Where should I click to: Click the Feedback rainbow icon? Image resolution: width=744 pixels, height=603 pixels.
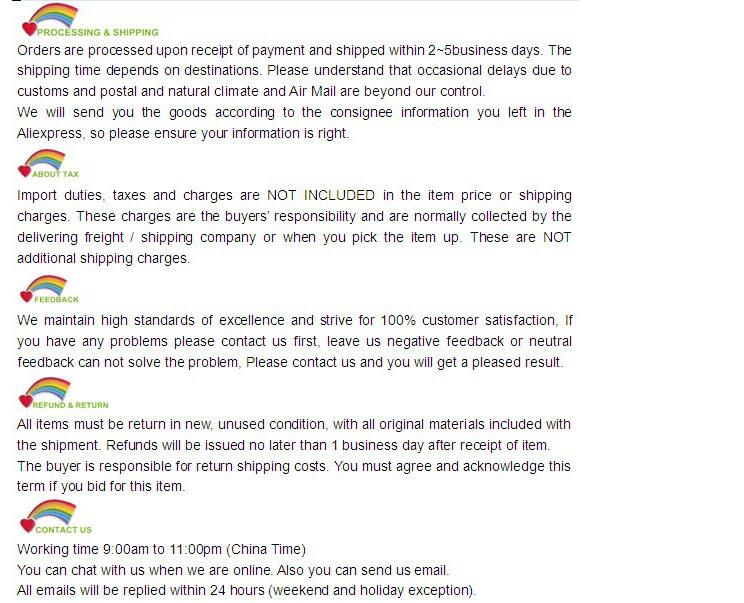click(x=46, y=286)
